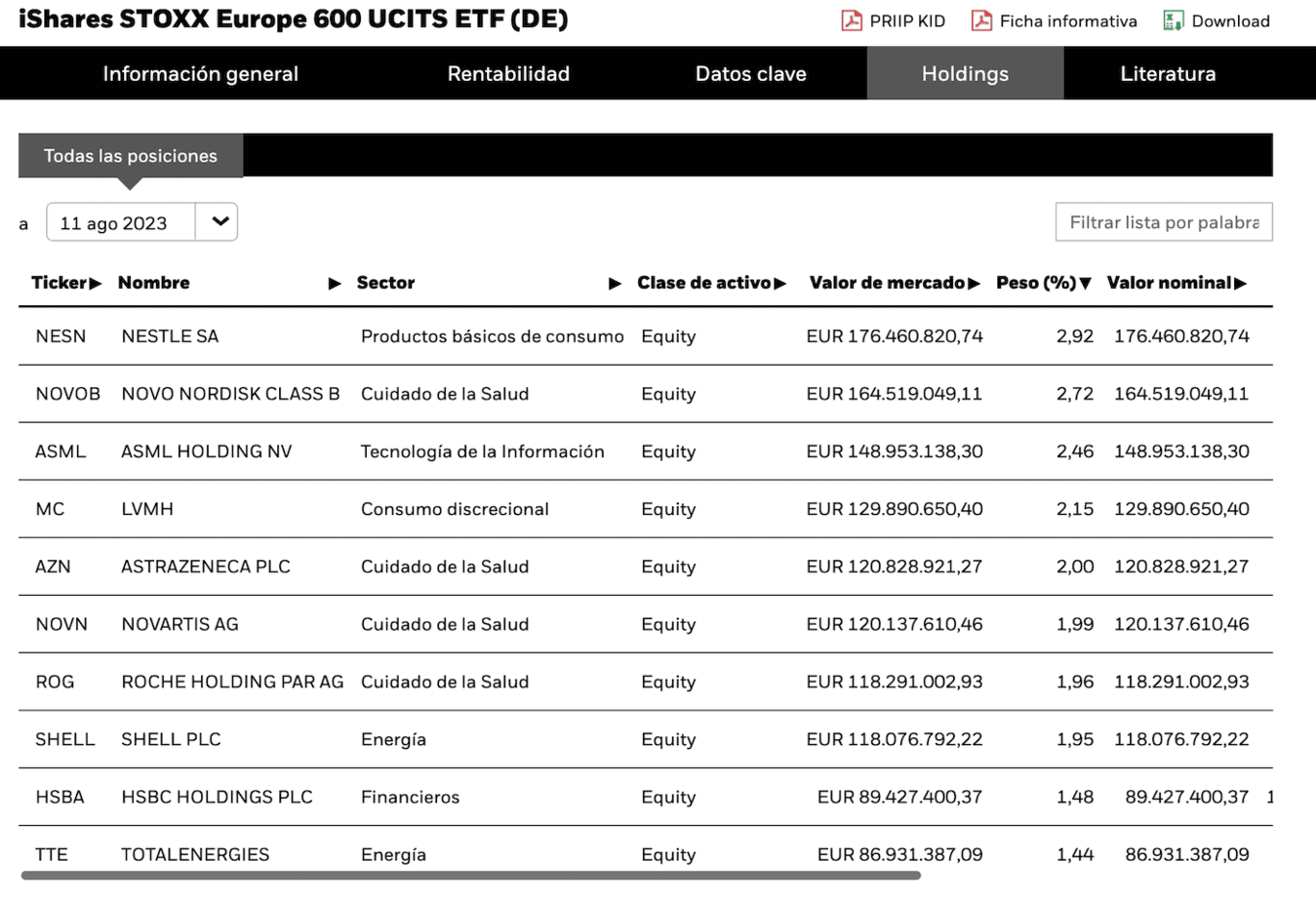Click the PRIIP KID PDF icon
The width and height of the screenshot is (1316, 901).
pyautogui.click(x=852, y=20)
